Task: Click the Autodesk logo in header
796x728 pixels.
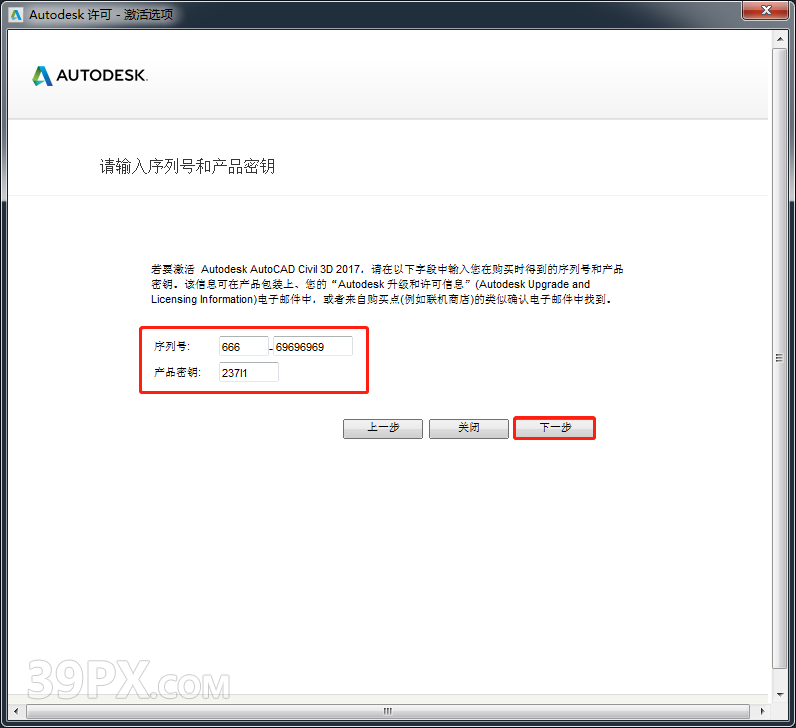Action: [90, 75]
